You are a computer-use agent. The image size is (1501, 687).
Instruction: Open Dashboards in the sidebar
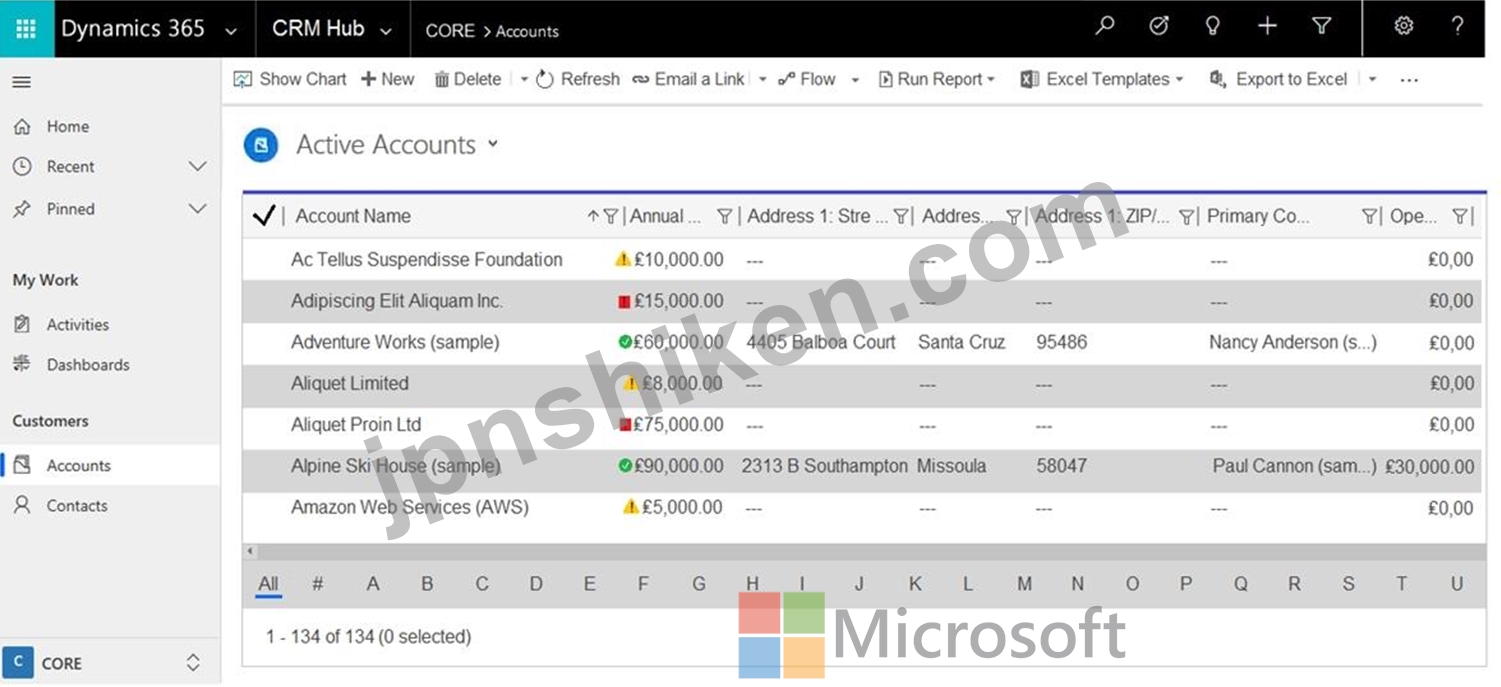pyautogui.click(x=87, y=365)
